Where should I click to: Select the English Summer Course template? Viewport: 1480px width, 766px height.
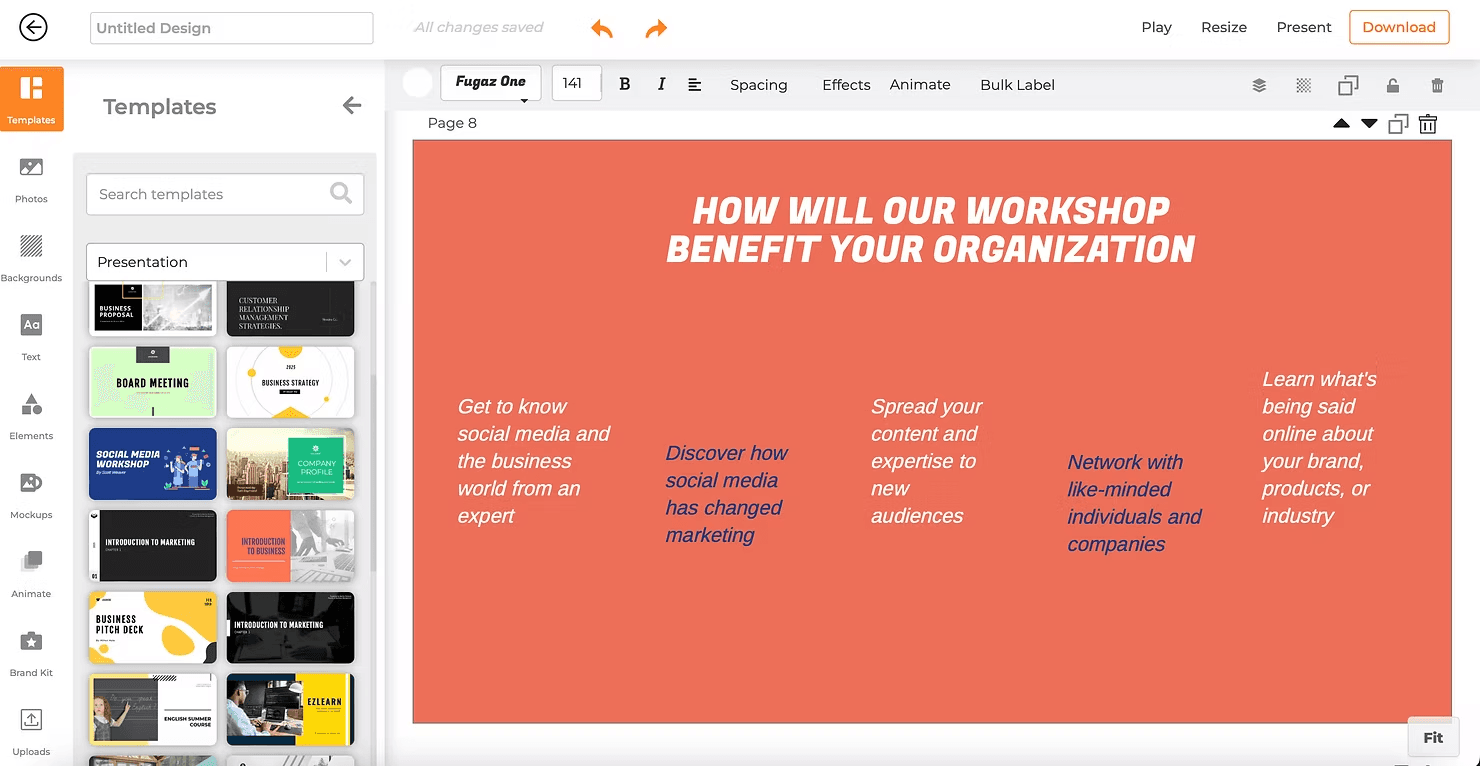click(x=153, y=709)
